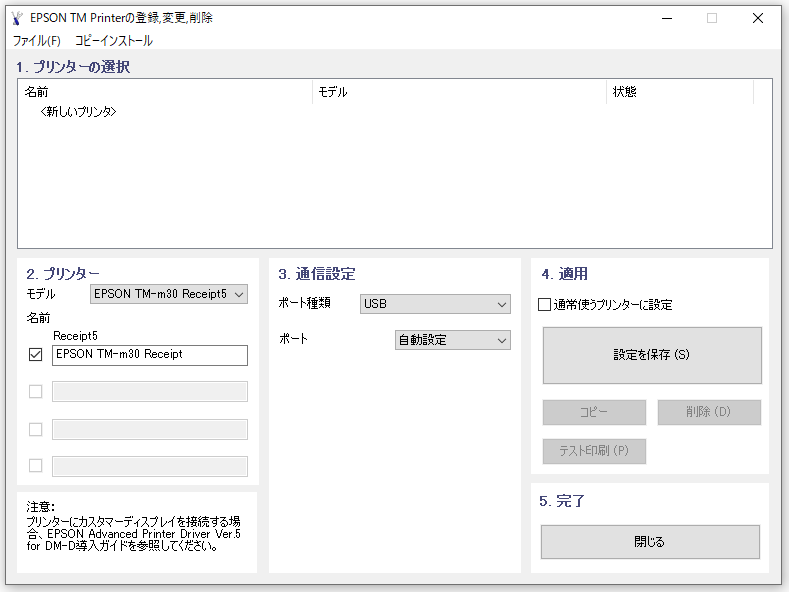Click the 設定を保存 (S) button
The image size is (789, 592).
pyautogui.click(x=652, y=355)
